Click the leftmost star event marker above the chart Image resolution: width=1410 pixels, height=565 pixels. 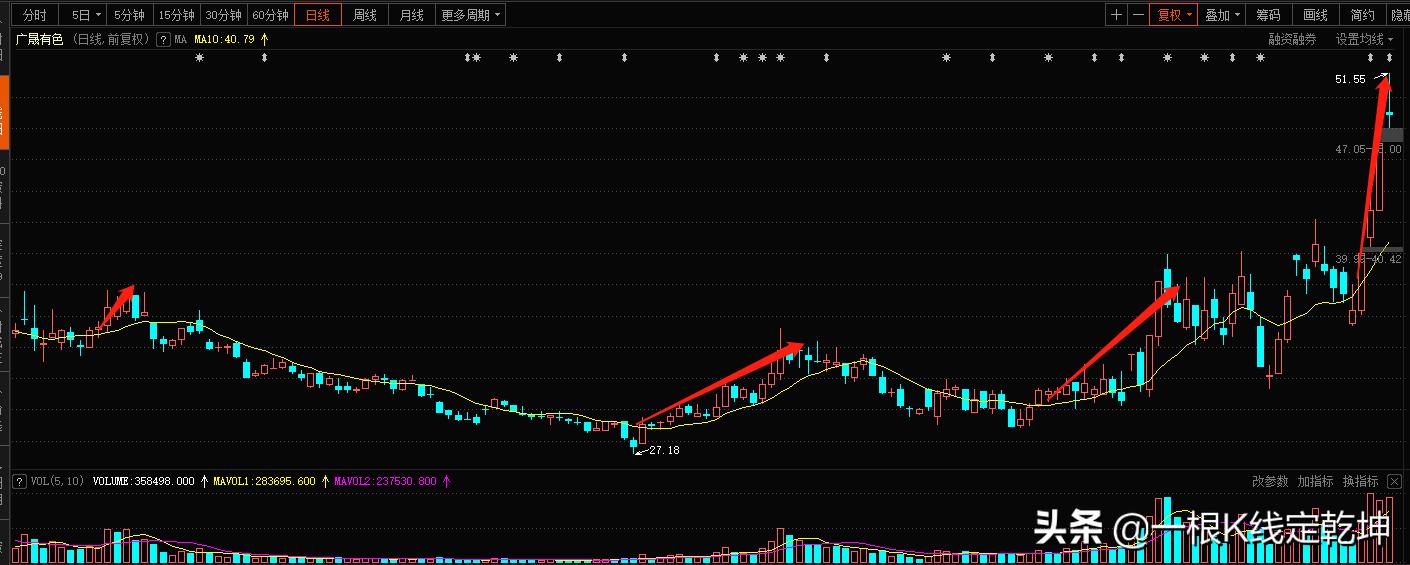click(x=199, y=58)
